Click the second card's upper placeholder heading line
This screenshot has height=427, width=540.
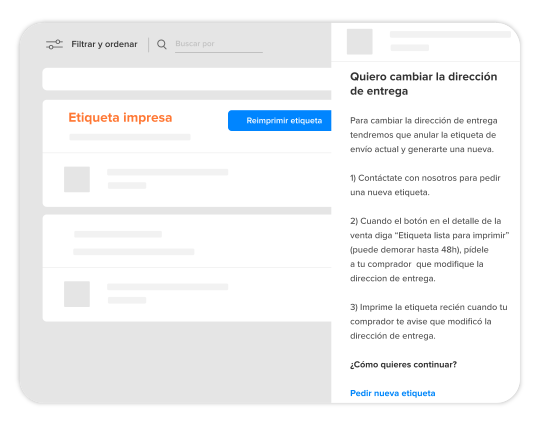click(x=118, y=234)
